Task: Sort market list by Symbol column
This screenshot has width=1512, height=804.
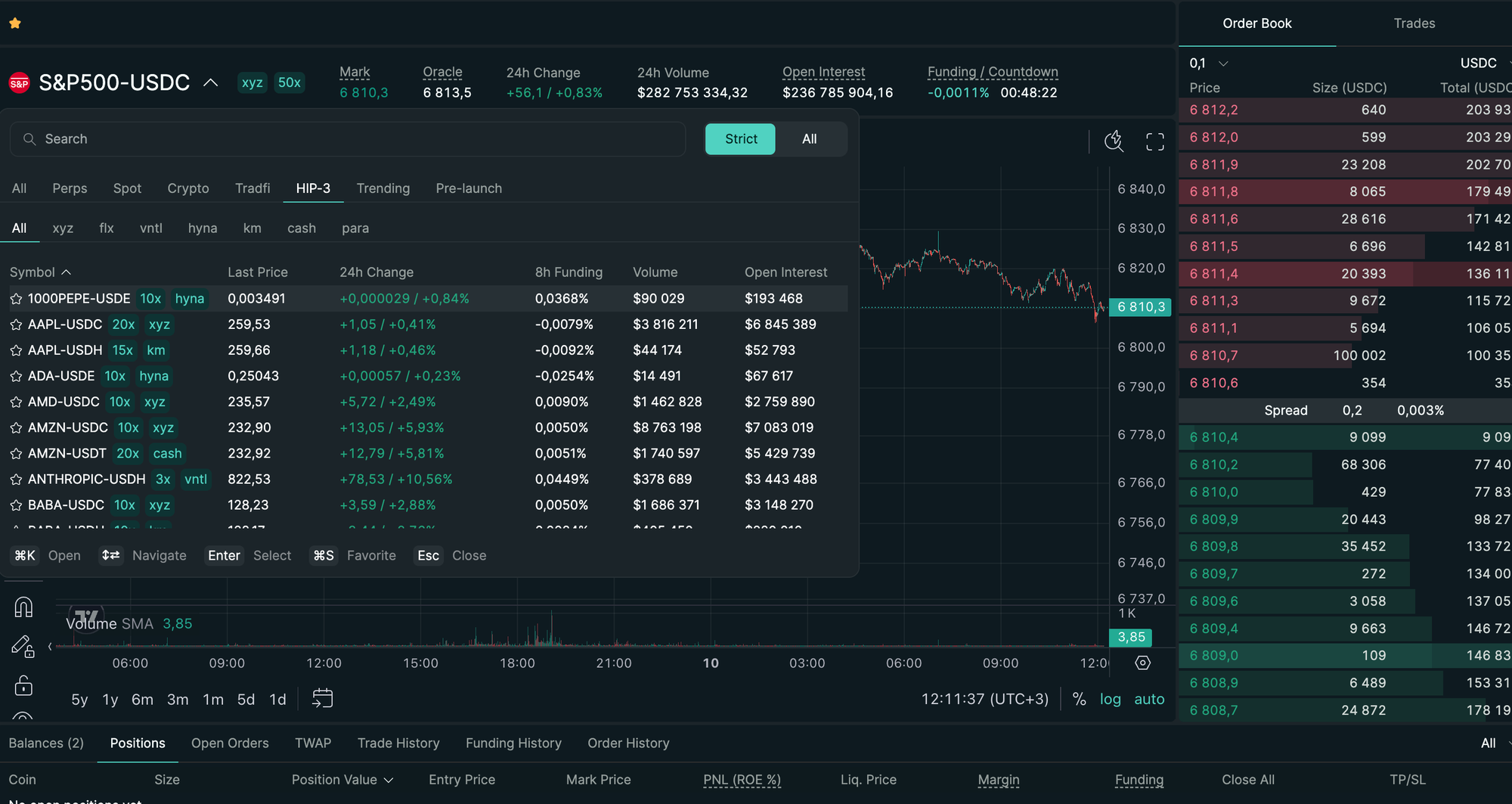Action: (x=40, y=272)
